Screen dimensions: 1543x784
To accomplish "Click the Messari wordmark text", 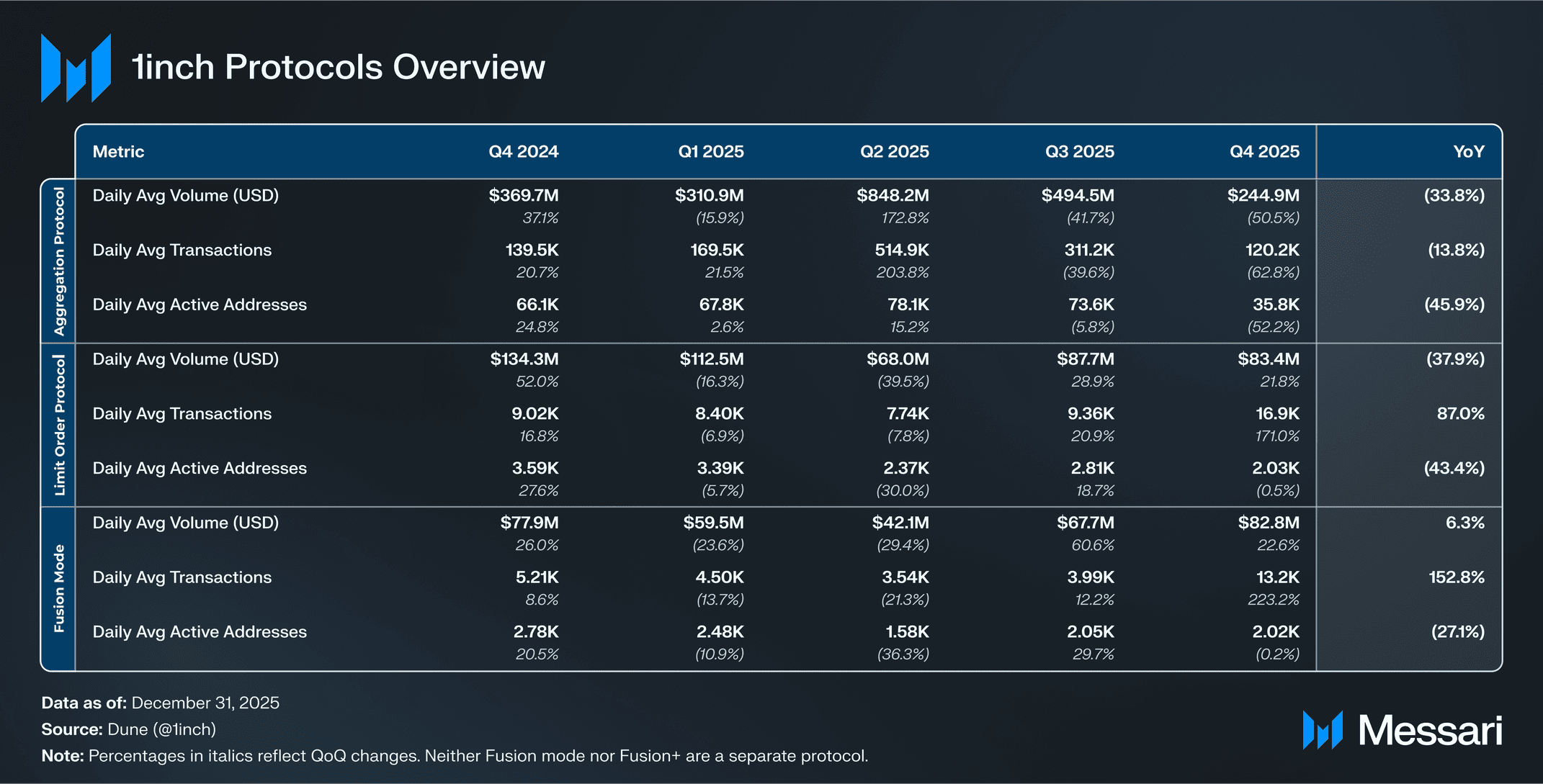I will [1430, 731].
